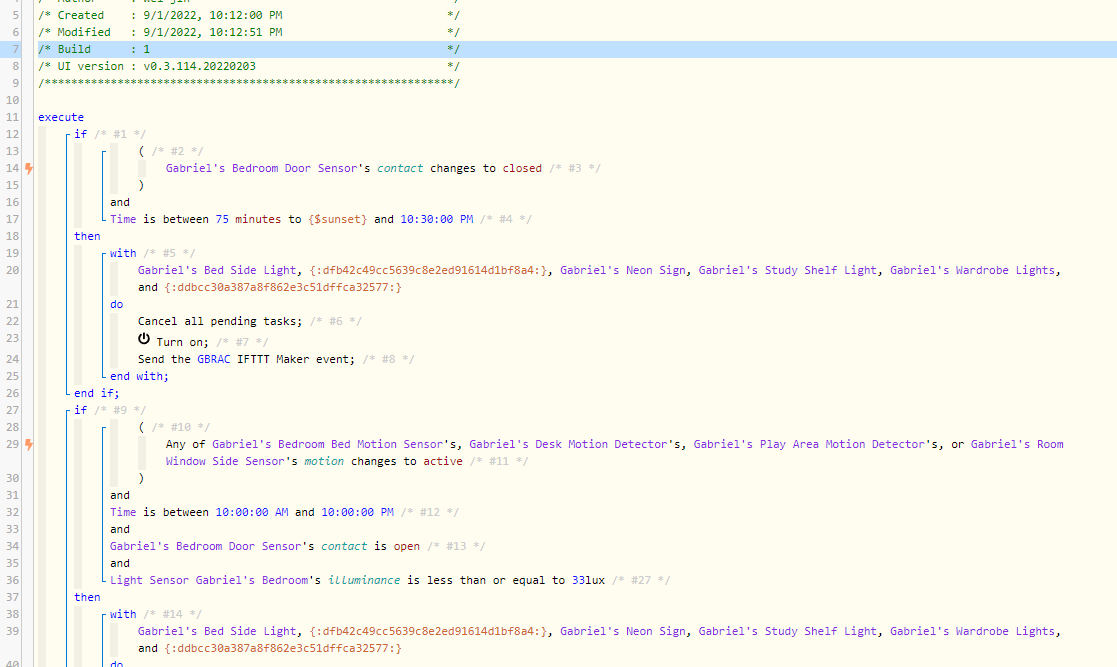This screenshot has width=1117, height=667.
Task: Click the if statement marked #9
Action: (80, 410)
